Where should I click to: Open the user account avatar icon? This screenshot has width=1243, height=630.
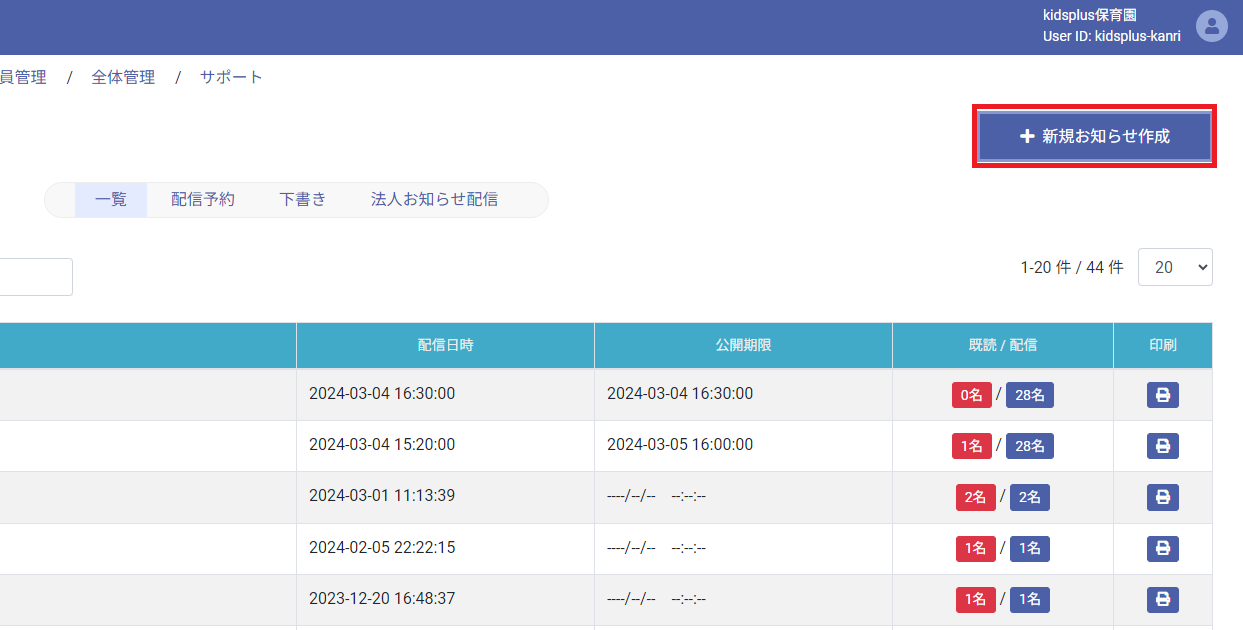pos(1211,26)
